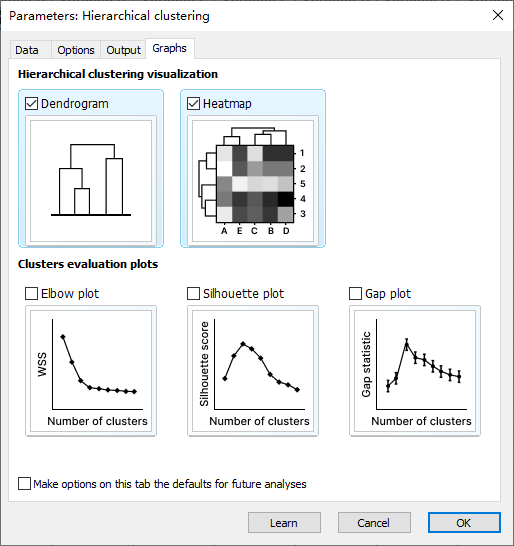Cancel the Hierarchical clustering dialog
Screen dimensions: 514x546
[x=374, y=522]
